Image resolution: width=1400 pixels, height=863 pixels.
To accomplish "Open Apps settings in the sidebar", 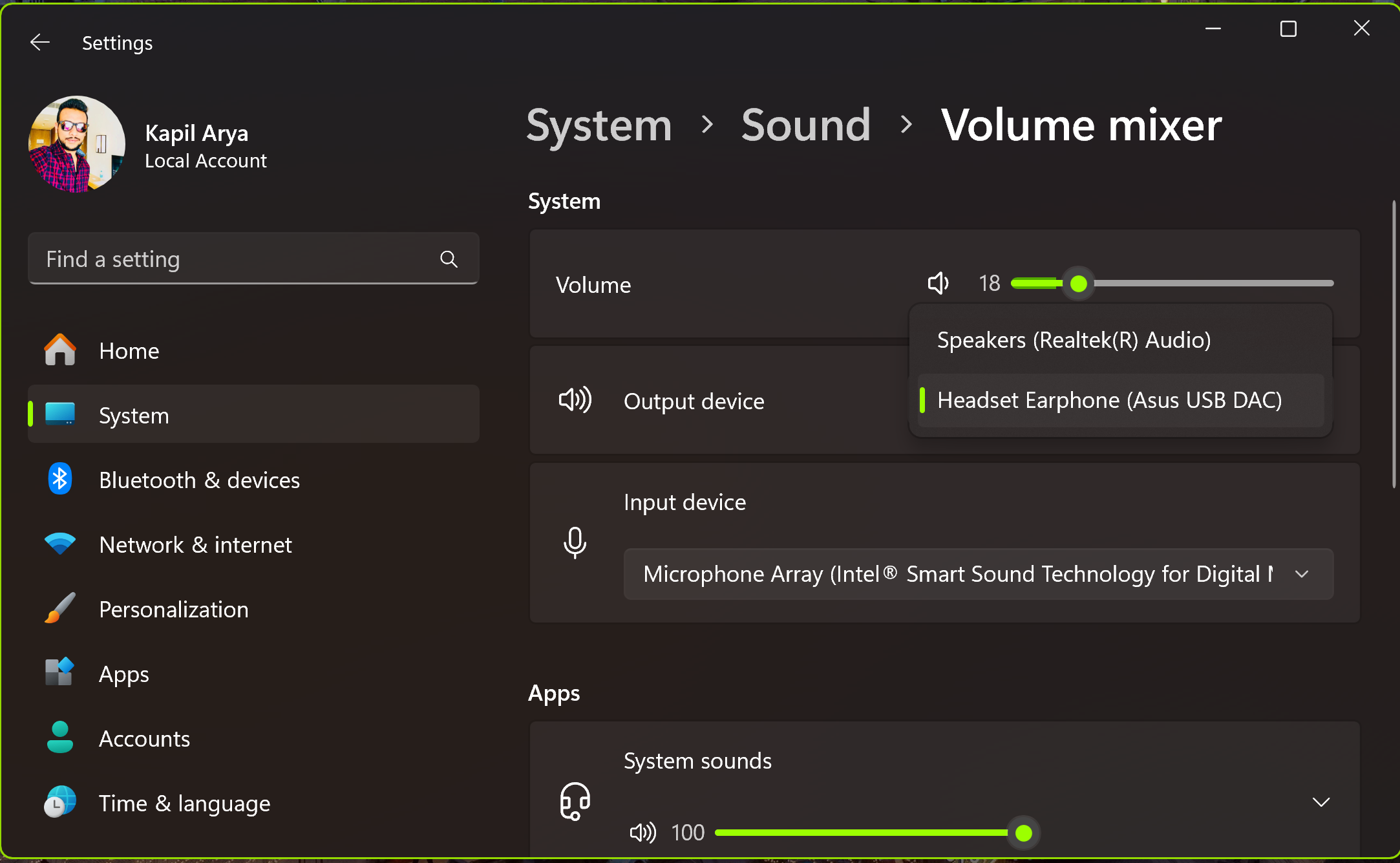I will click(124, 674).
